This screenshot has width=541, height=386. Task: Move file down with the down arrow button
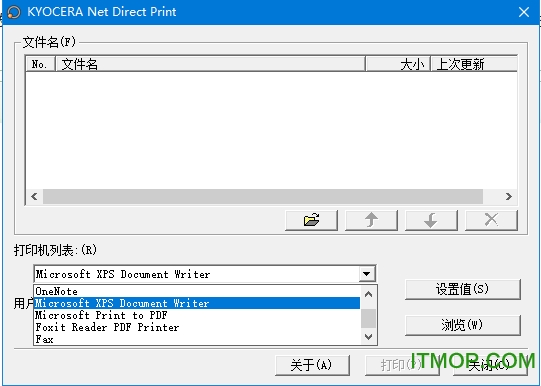click(x=431, y=220)
